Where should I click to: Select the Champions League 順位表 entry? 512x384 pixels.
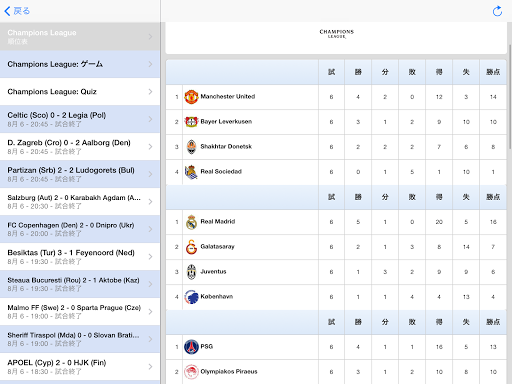click(80, 36)
